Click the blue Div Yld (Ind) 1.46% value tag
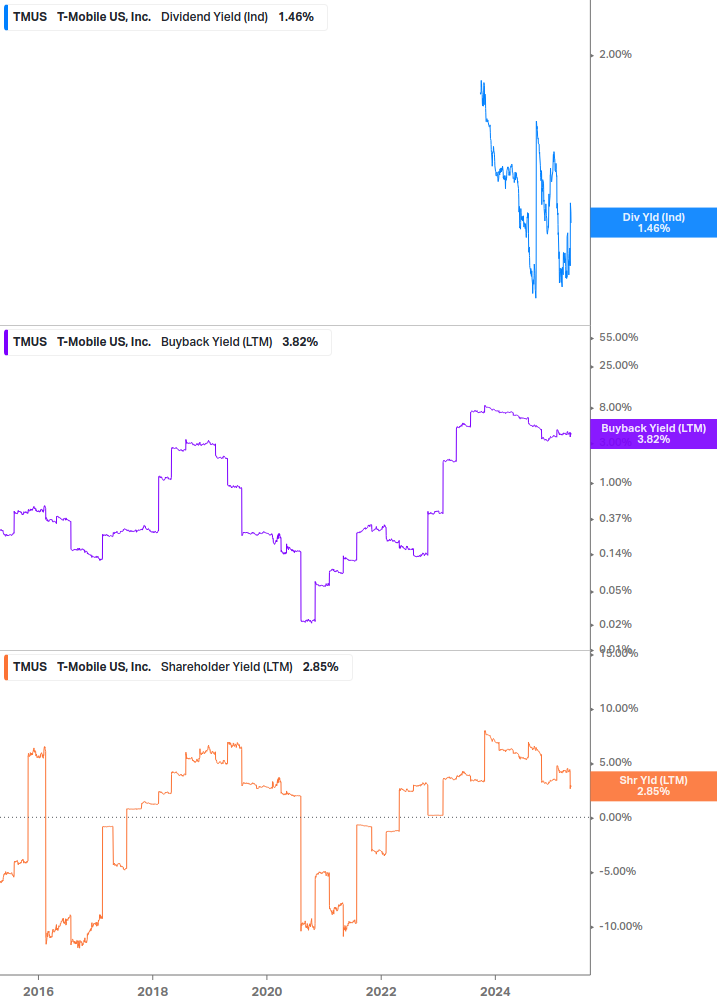Screen dimensions: 717x1005 point(654,222)
